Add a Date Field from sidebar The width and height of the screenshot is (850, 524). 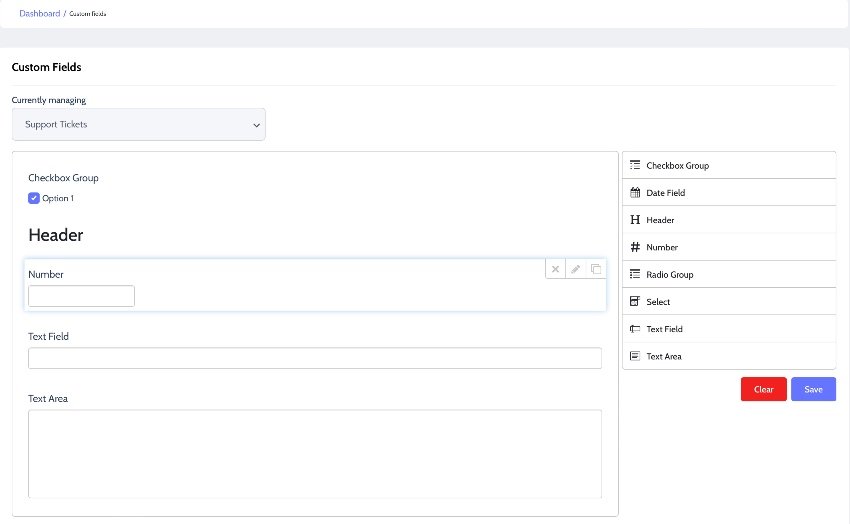pyautogui.click(x=729, y=192)
